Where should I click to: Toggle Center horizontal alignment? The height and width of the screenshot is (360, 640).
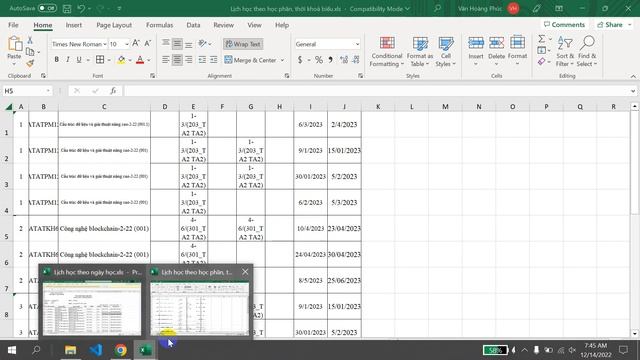click(x=177, y=60)
